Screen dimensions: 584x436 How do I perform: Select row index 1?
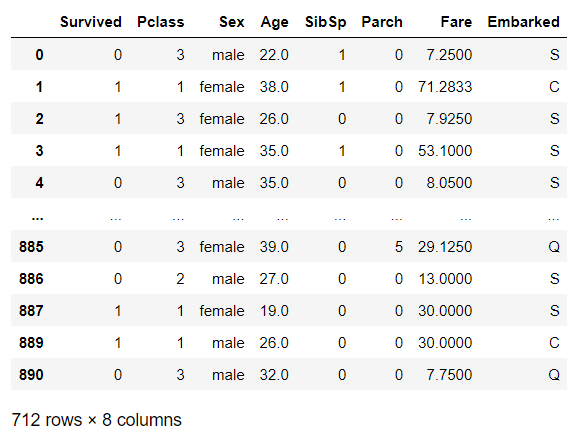click(x=39, y=87)
